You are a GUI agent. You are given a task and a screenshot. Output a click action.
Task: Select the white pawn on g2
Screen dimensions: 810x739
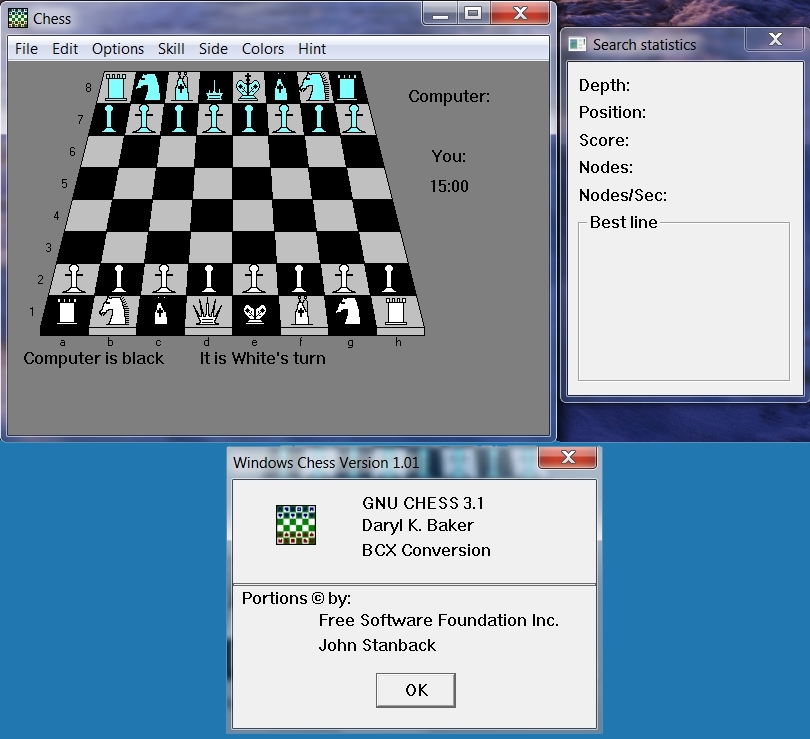[344, 279]
